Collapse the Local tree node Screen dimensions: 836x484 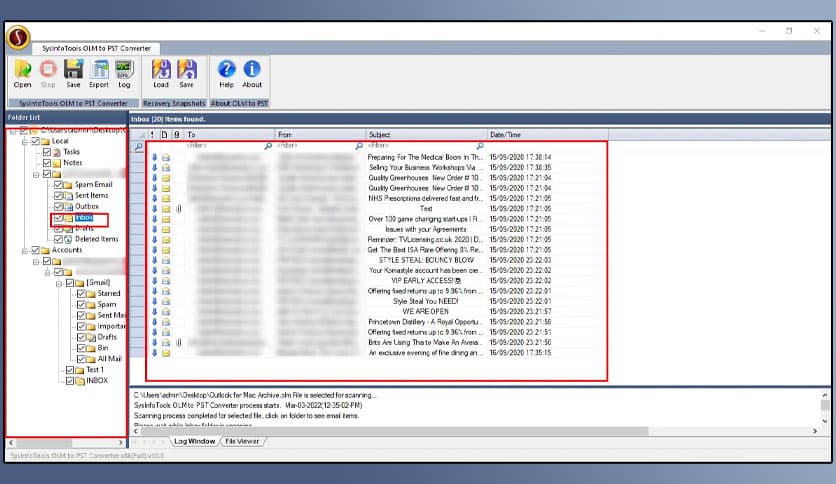click(25, 142)
